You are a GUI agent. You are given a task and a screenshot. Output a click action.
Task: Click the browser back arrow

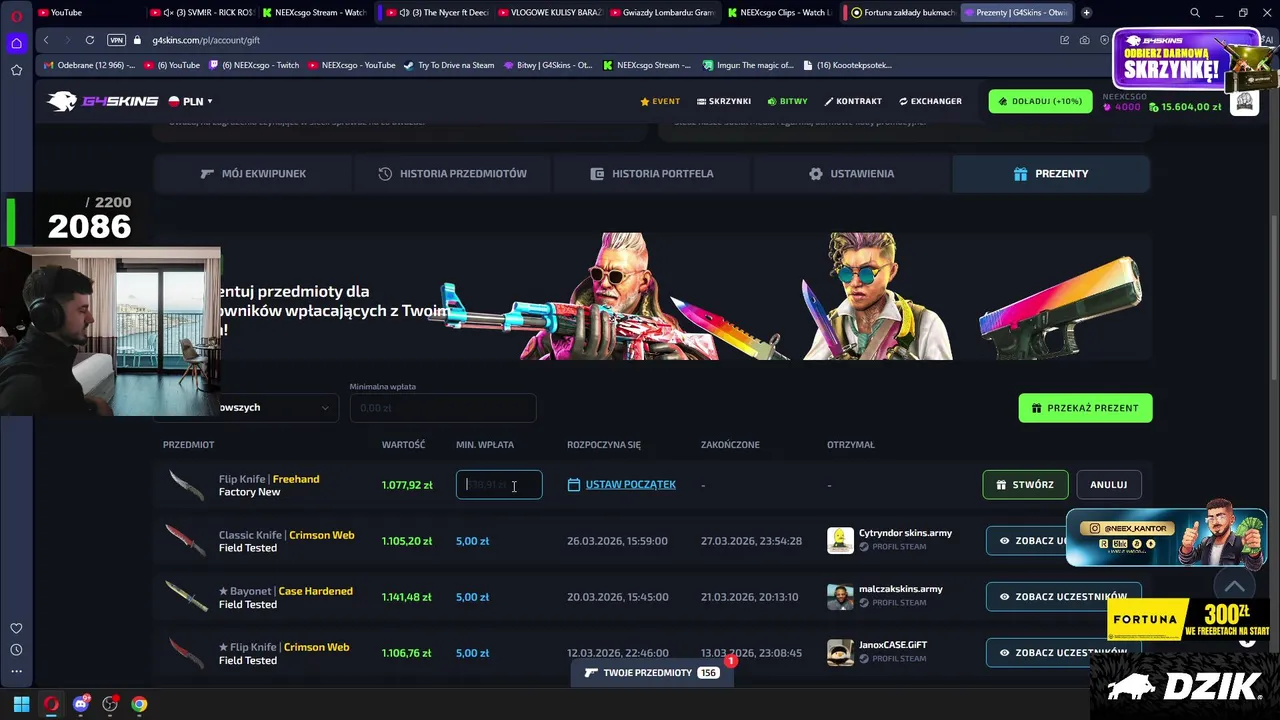point(46,40)
